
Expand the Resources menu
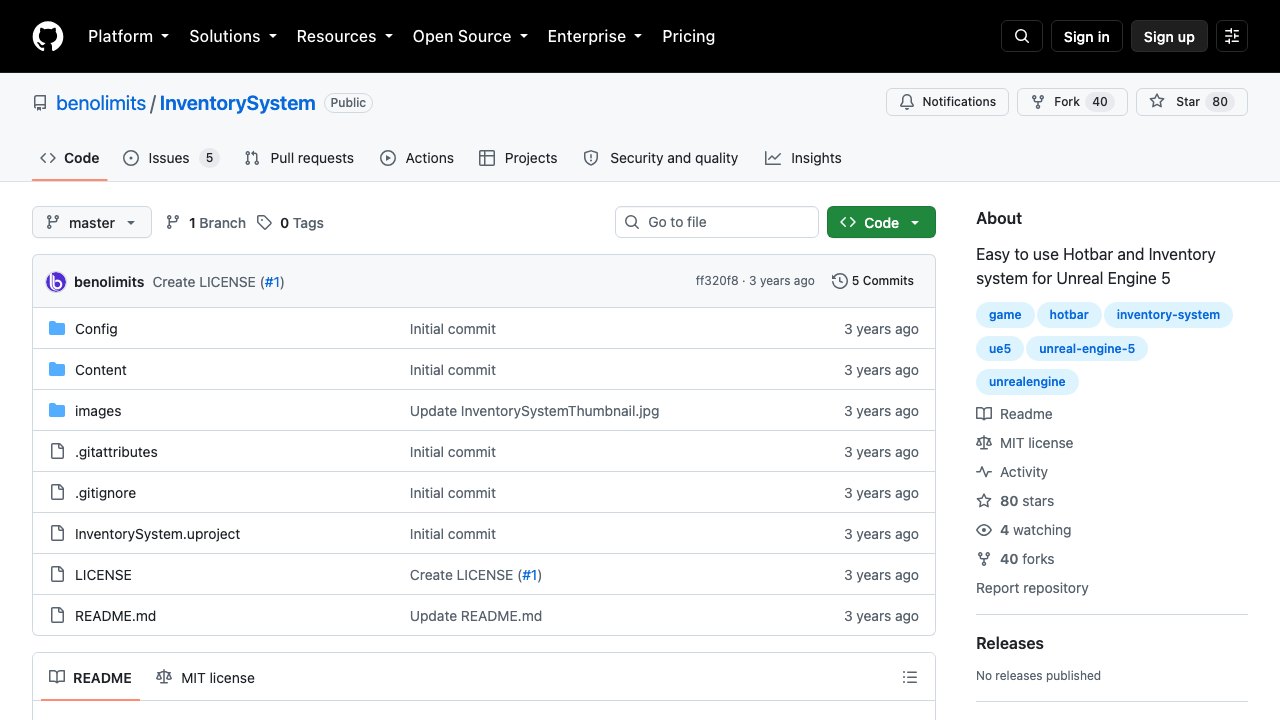(345, 36)
